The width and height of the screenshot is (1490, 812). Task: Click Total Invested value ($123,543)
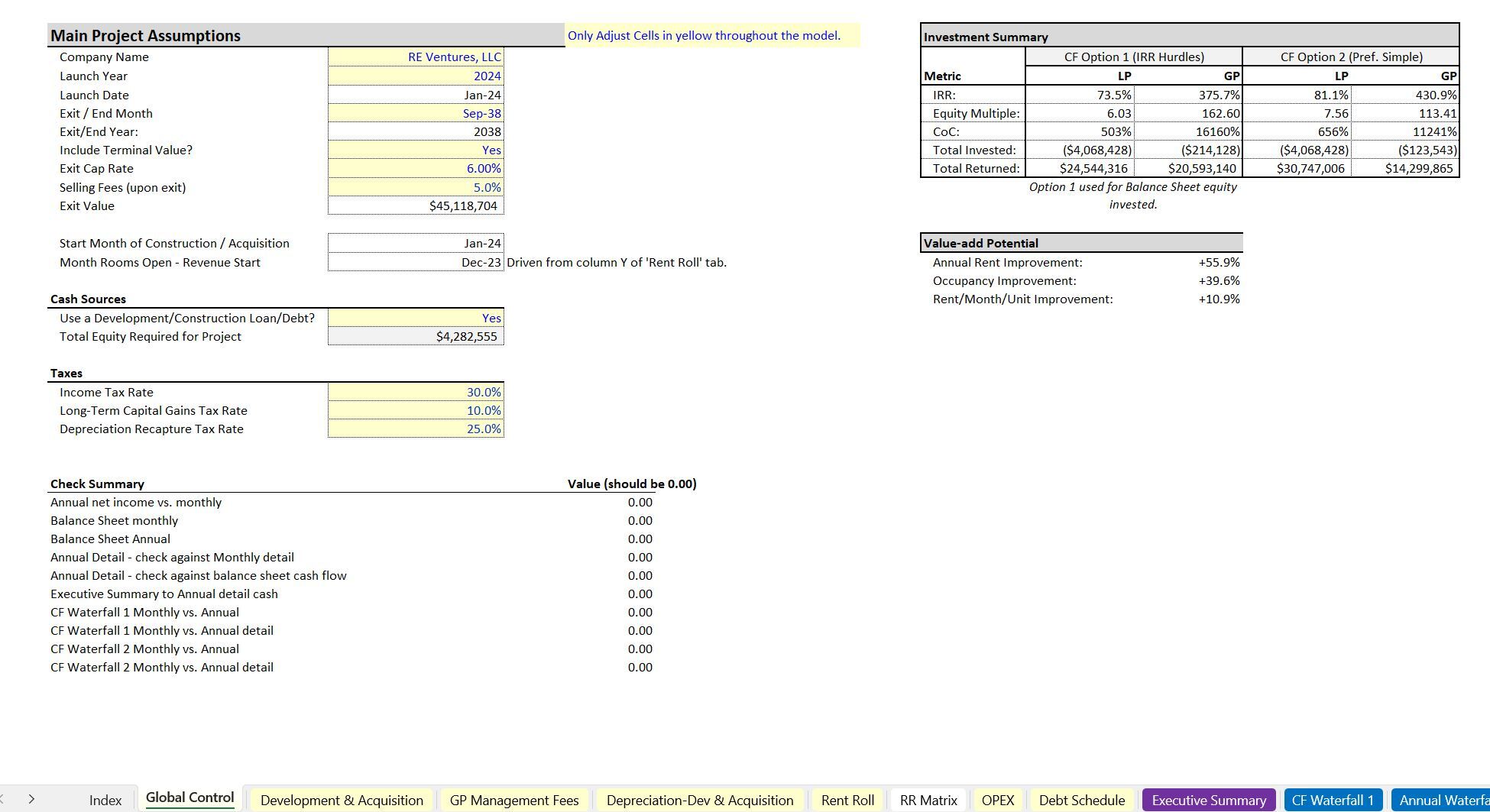click(x=1405, y=150)
